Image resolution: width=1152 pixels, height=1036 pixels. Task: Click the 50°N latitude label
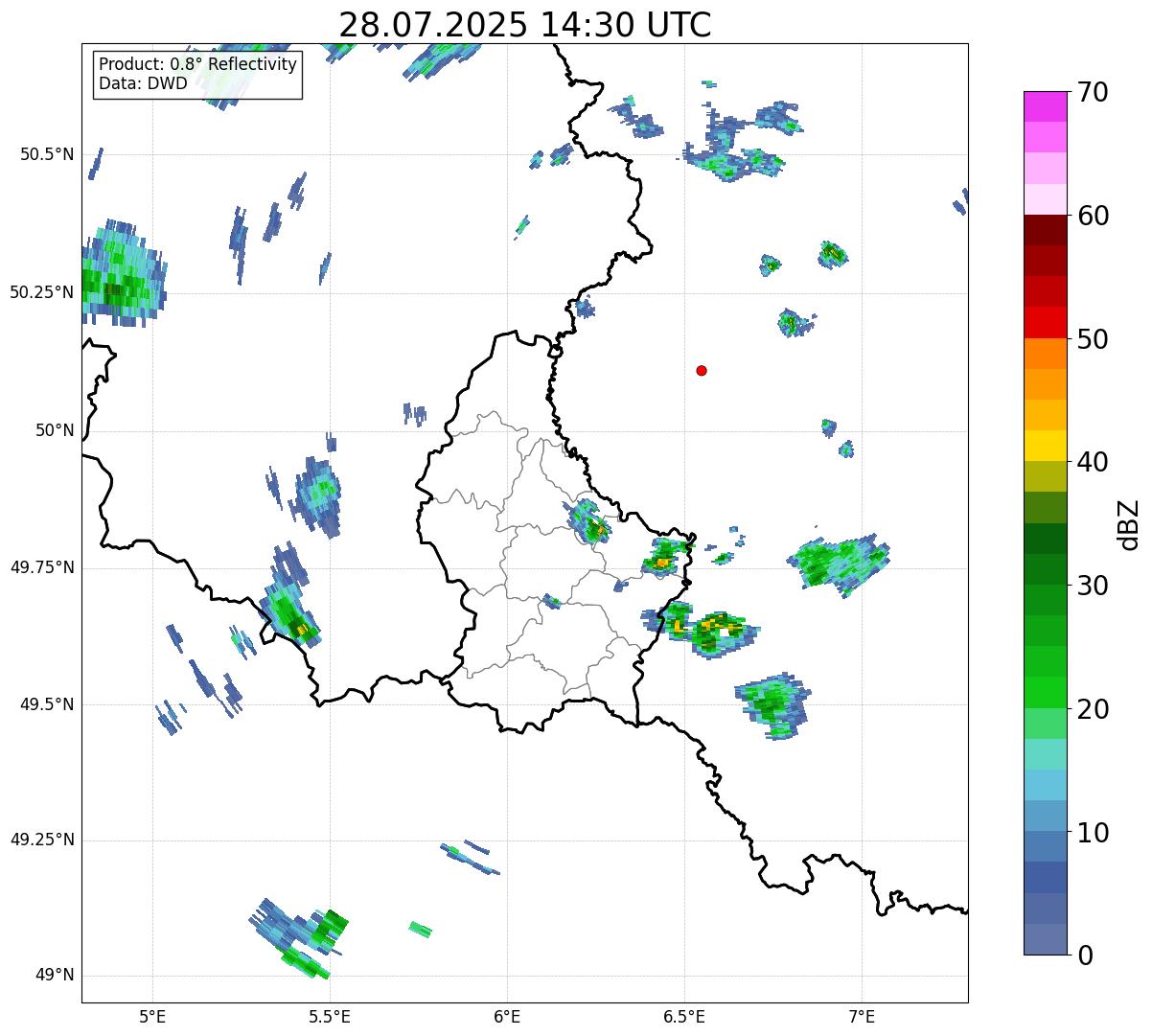[55, 431]
